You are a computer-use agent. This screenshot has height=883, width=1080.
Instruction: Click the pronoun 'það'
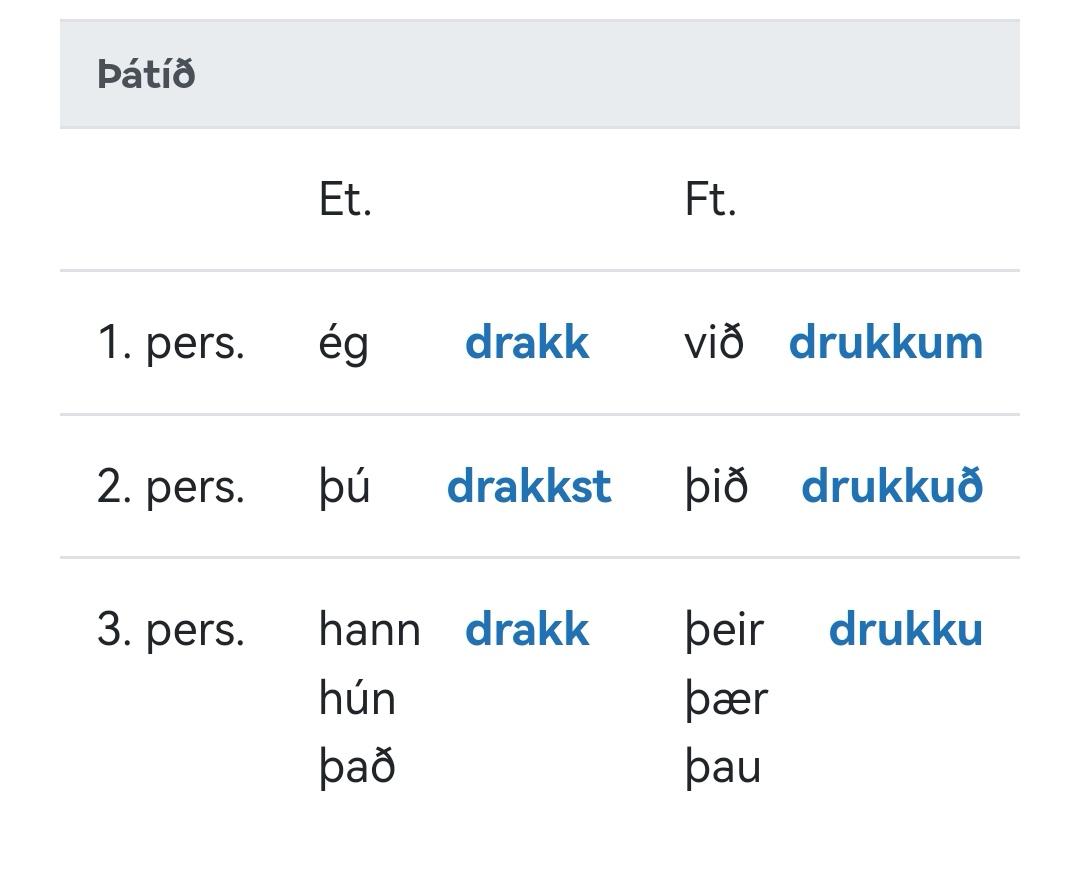tap(357, 767)
